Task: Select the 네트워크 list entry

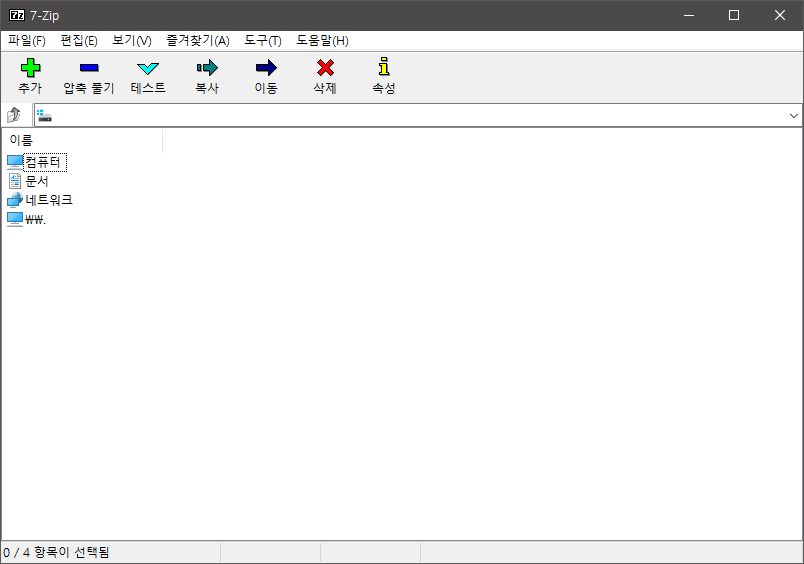Action: tap(49, 200)
